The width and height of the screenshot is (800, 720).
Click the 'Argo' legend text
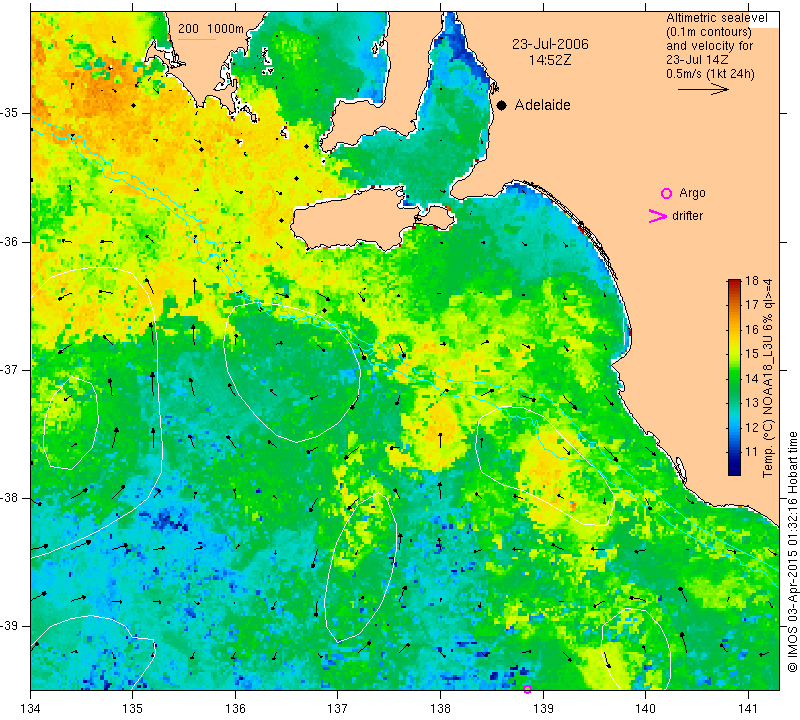point(692,193)
